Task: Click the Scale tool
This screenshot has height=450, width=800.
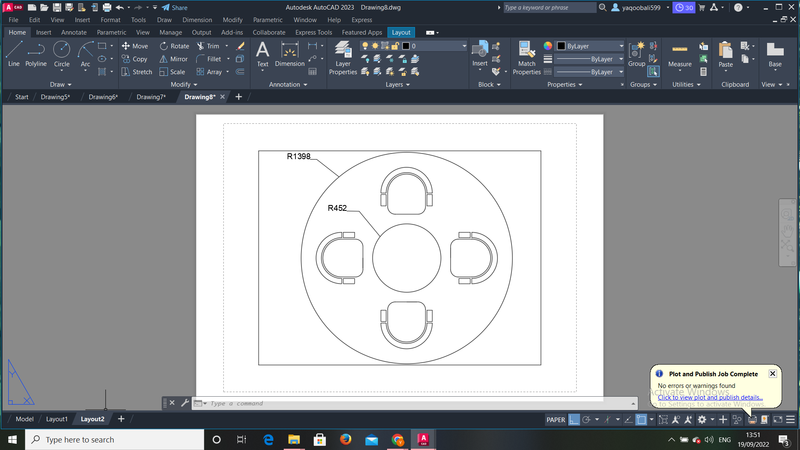Action: point(172,72)
